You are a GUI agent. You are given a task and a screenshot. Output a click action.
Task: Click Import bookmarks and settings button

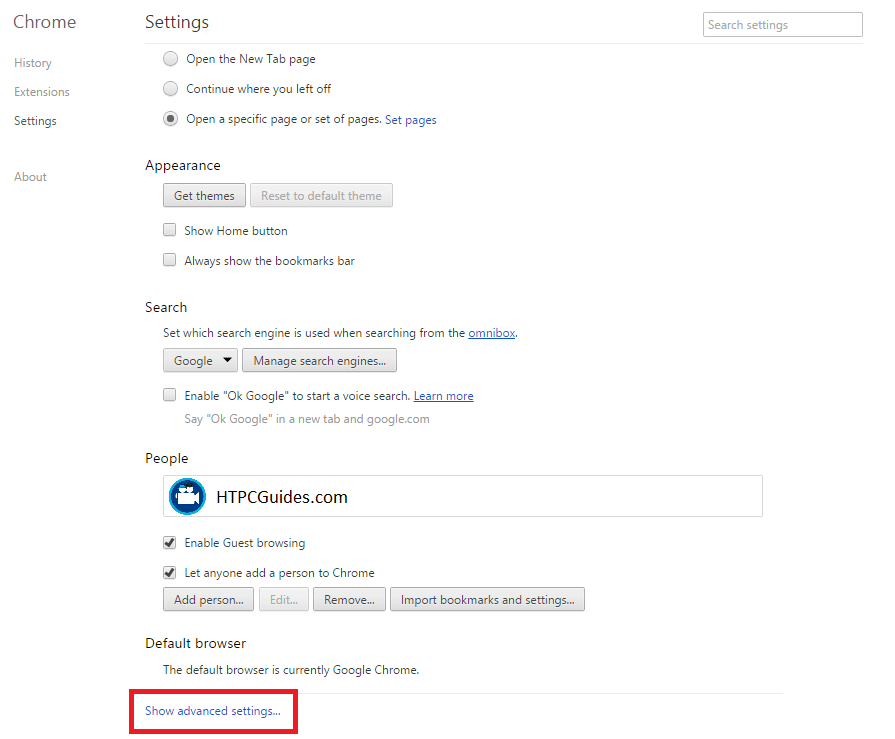[x=487, y=600]
